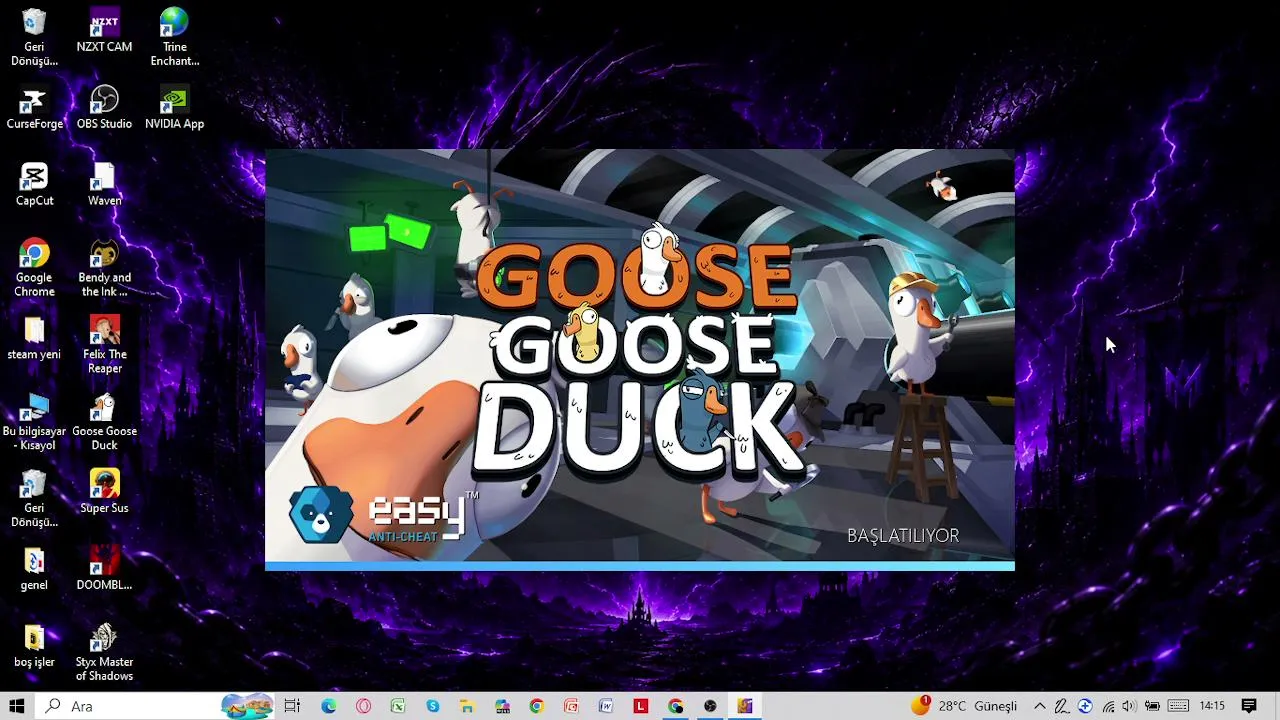The width and height of the screenshot is (1280, 720).
Task: Switch to OBS Studio on the taskbar
Action: point(710,706)
